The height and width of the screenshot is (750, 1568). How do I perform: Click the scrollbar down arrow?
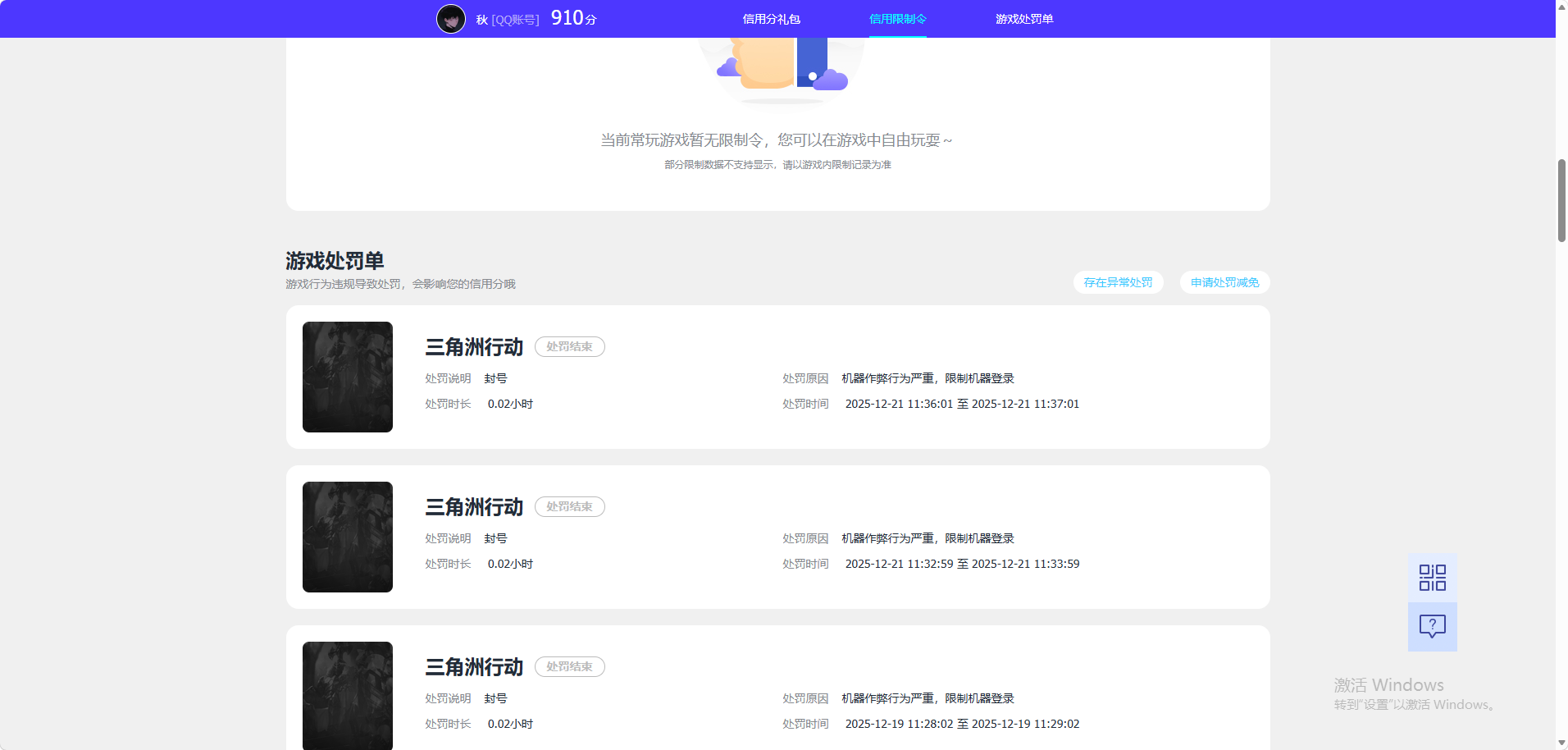pyautogui.click(x=1561, y=743)
